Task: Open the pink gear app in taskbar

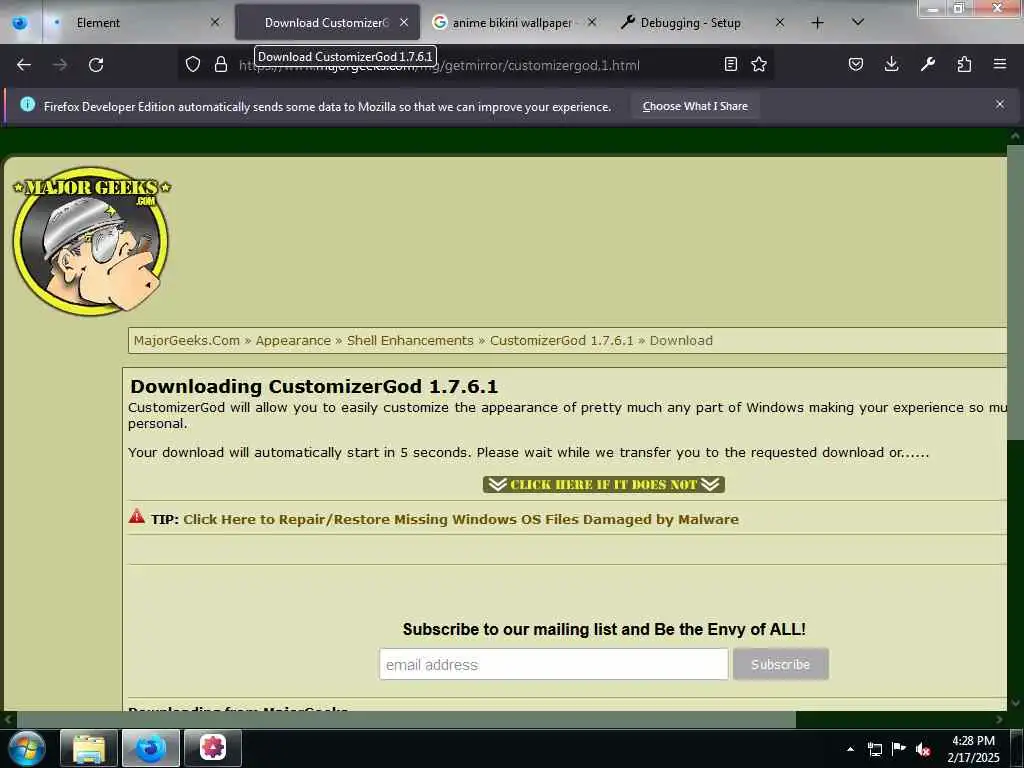Action: pyautogui.click(x=212, y=748)
